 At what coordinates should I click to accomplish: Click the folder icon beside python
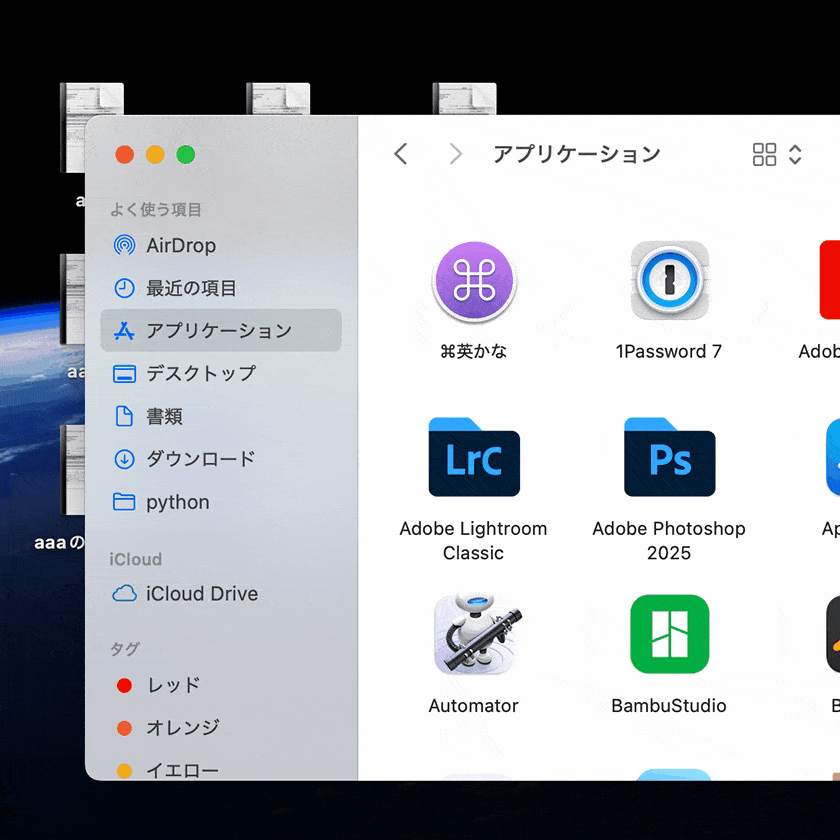[x=124, y=502]
